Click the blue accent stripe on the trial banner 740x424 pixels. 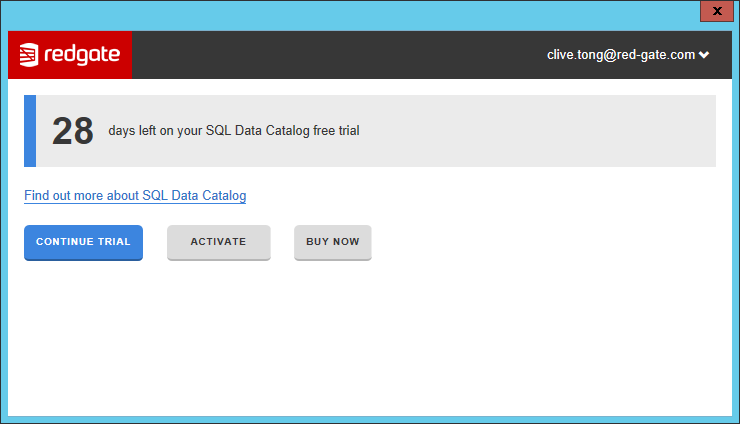[29, 131]
